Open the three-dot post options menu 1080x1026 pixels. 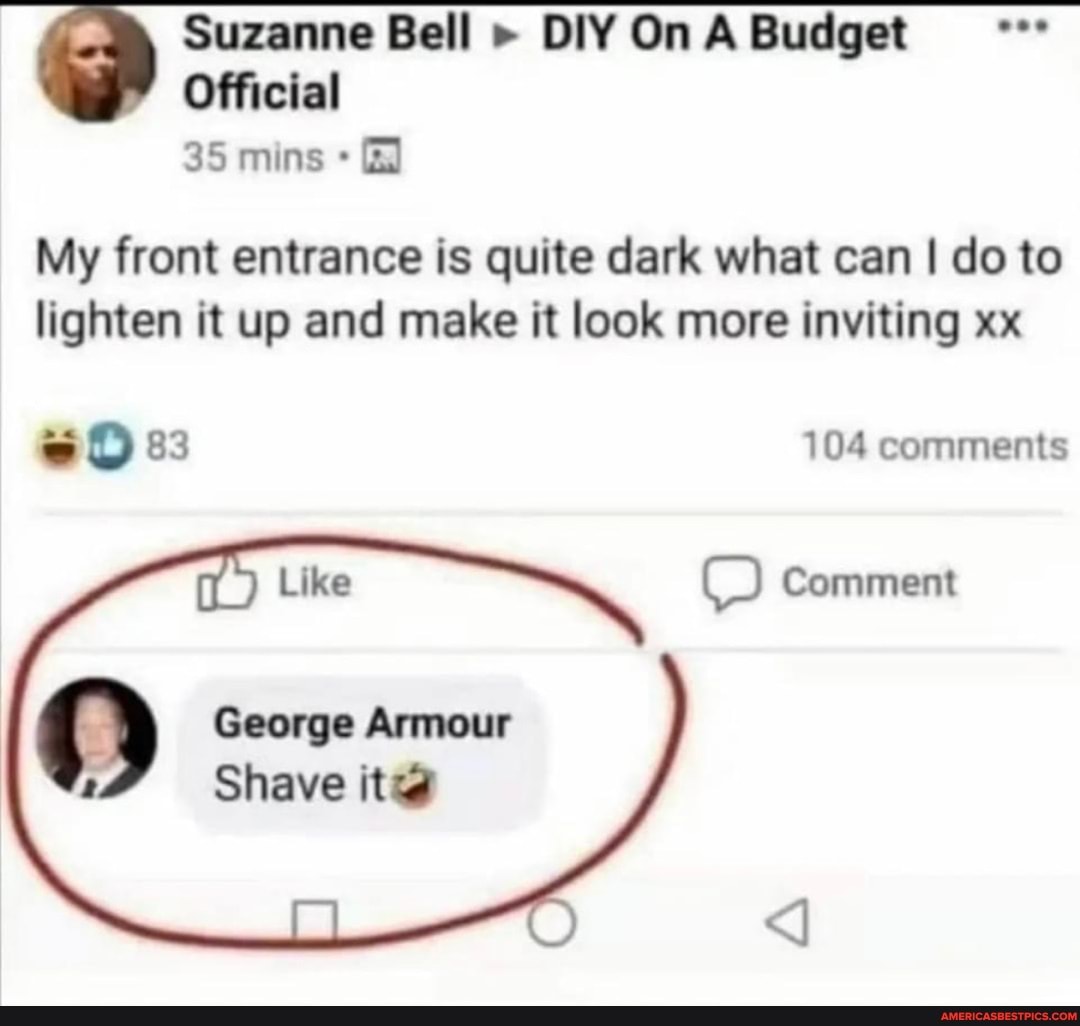pos(1024,28)
